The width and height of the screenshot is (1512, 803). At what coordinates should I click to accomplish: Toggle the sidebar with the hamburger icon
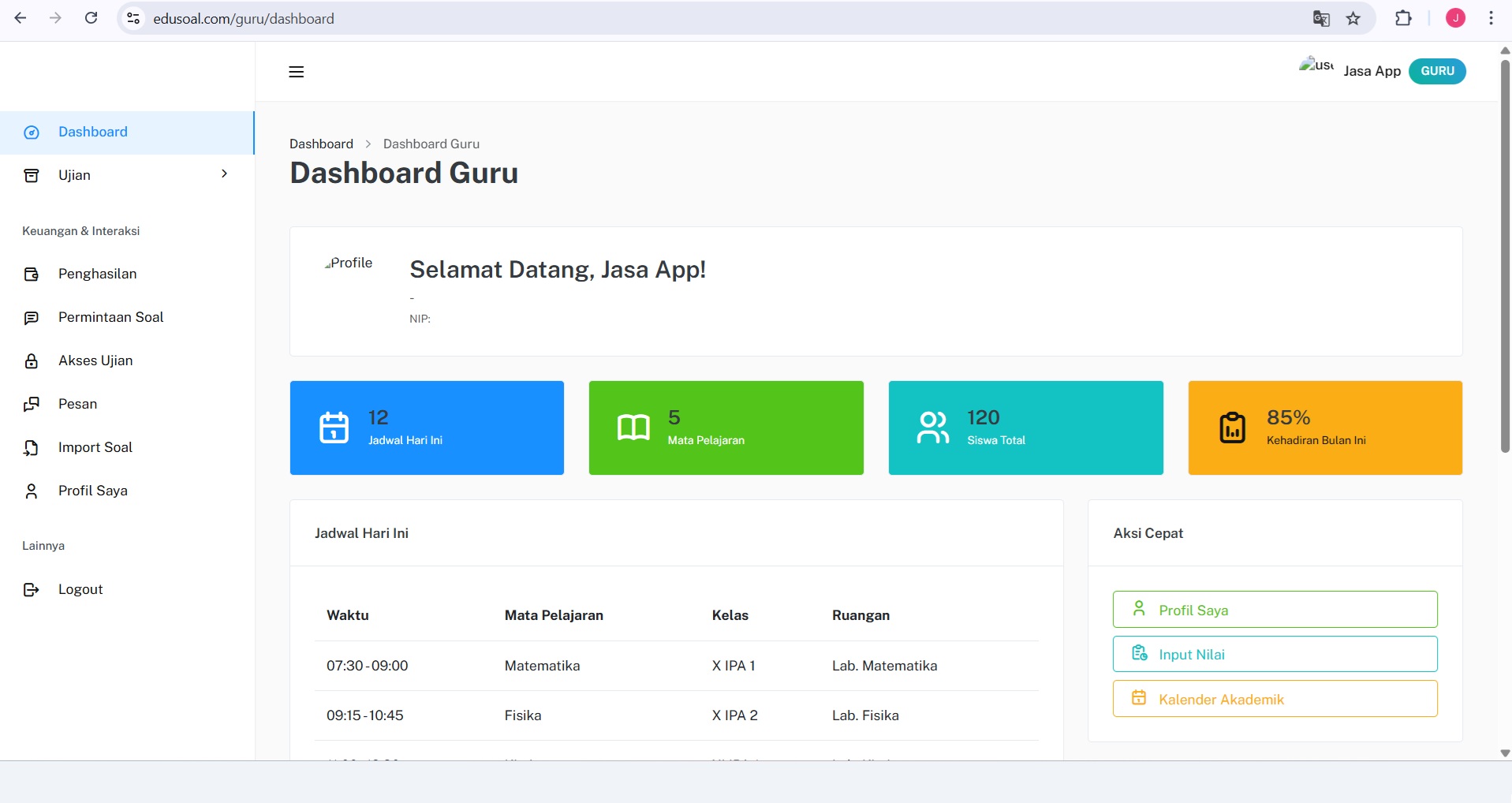pos(296,72)
